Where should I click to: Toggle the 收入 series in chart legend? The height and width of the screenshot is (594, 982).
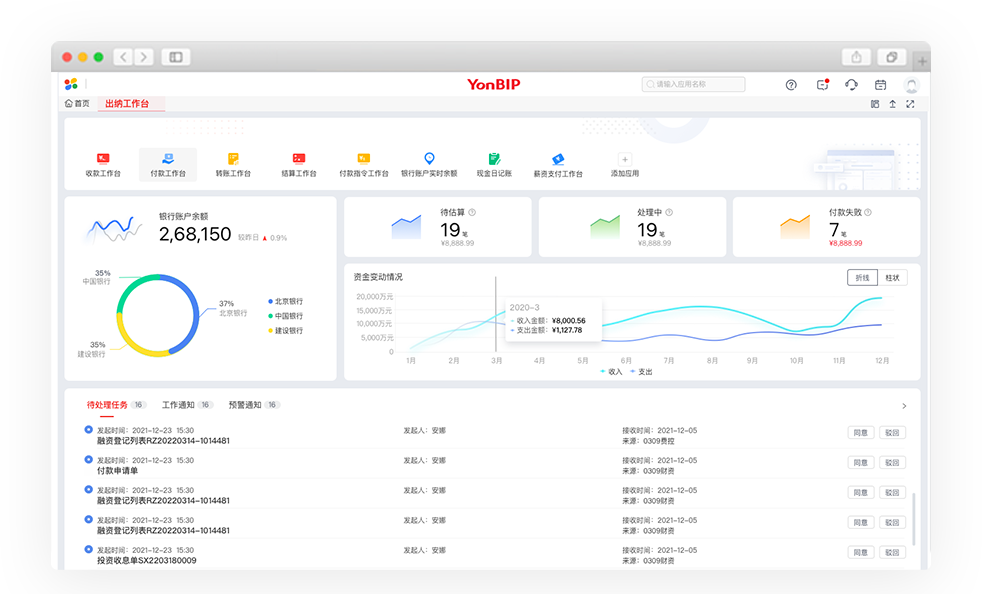609,371
